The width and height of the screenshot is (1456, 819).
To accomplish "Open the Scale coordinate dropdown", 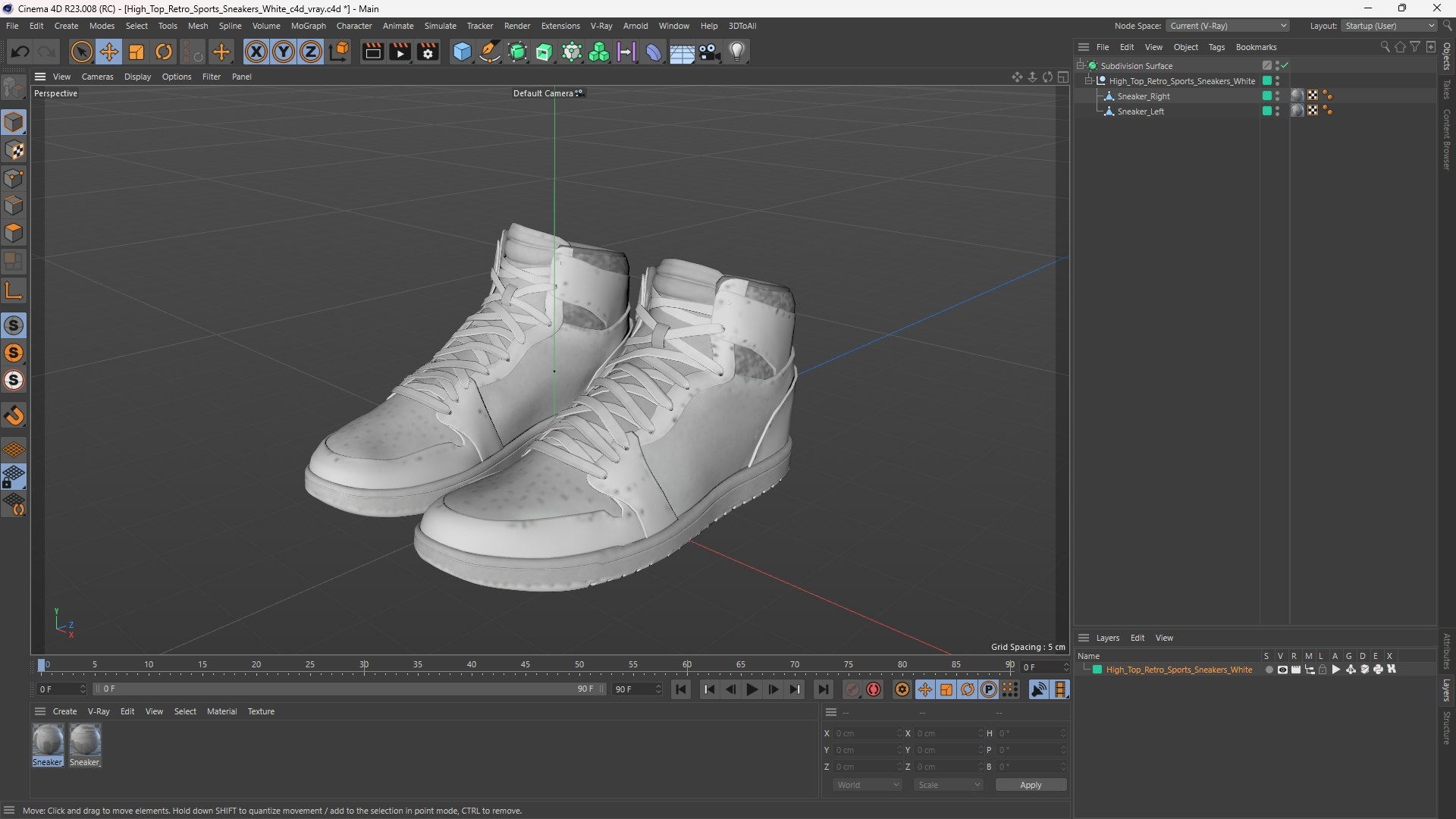I will 949,785.
